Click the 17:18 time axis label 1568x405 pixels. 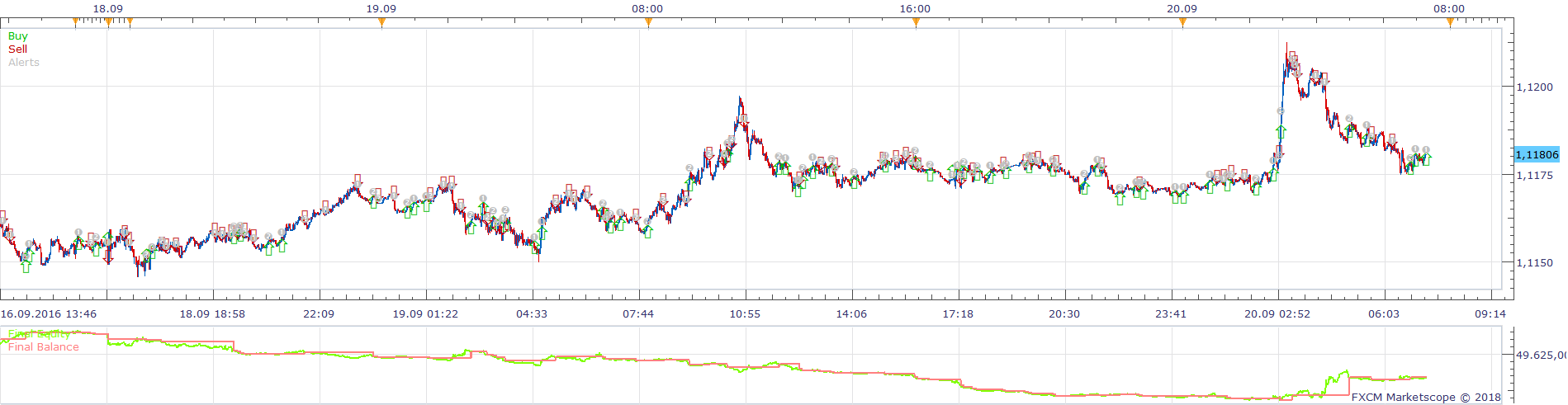click(958, 314)
